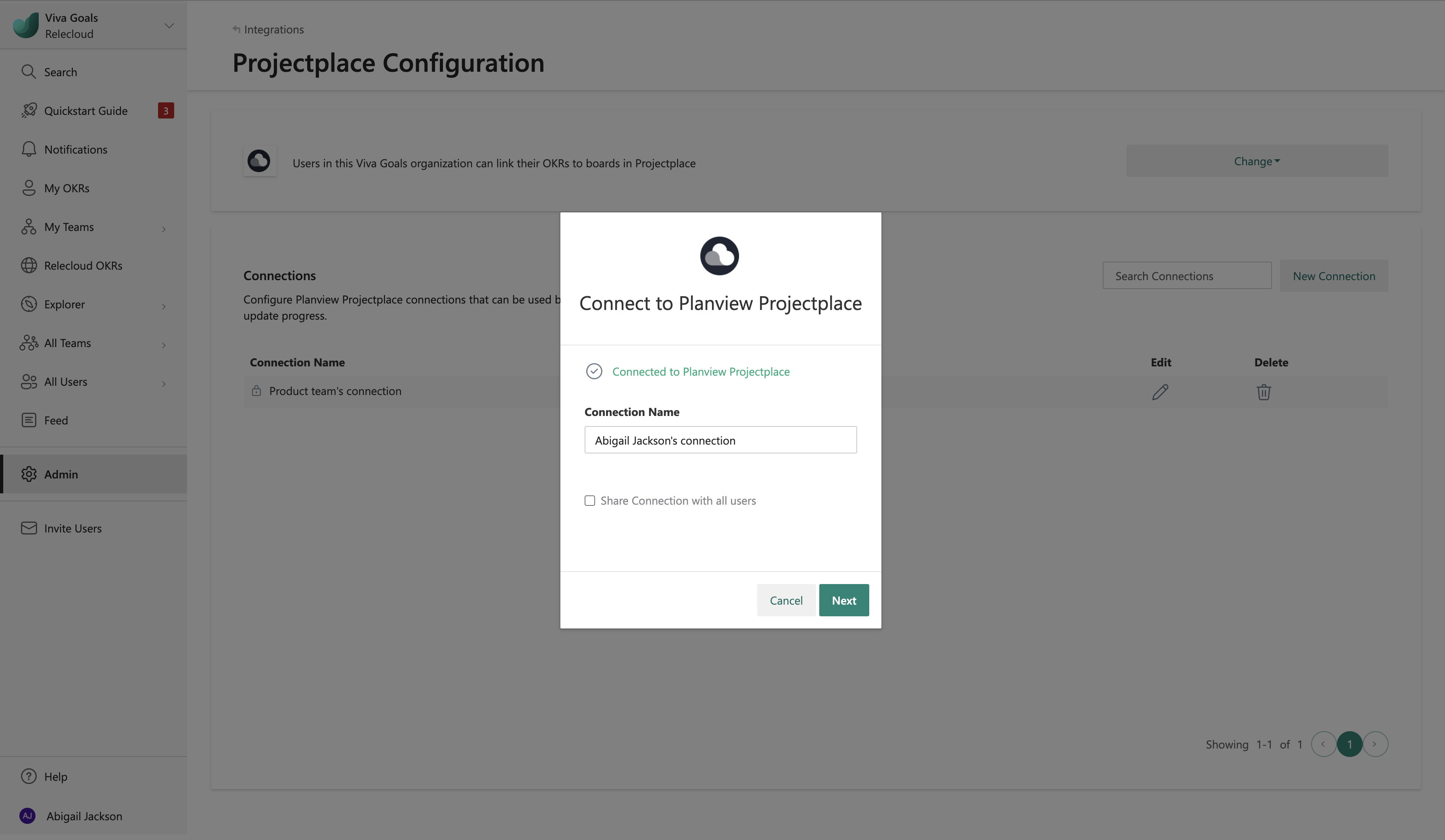The width and height of the screenshot is (1445, 840).
Task: Check Share Connection with all users
Action: pos(589,501)
